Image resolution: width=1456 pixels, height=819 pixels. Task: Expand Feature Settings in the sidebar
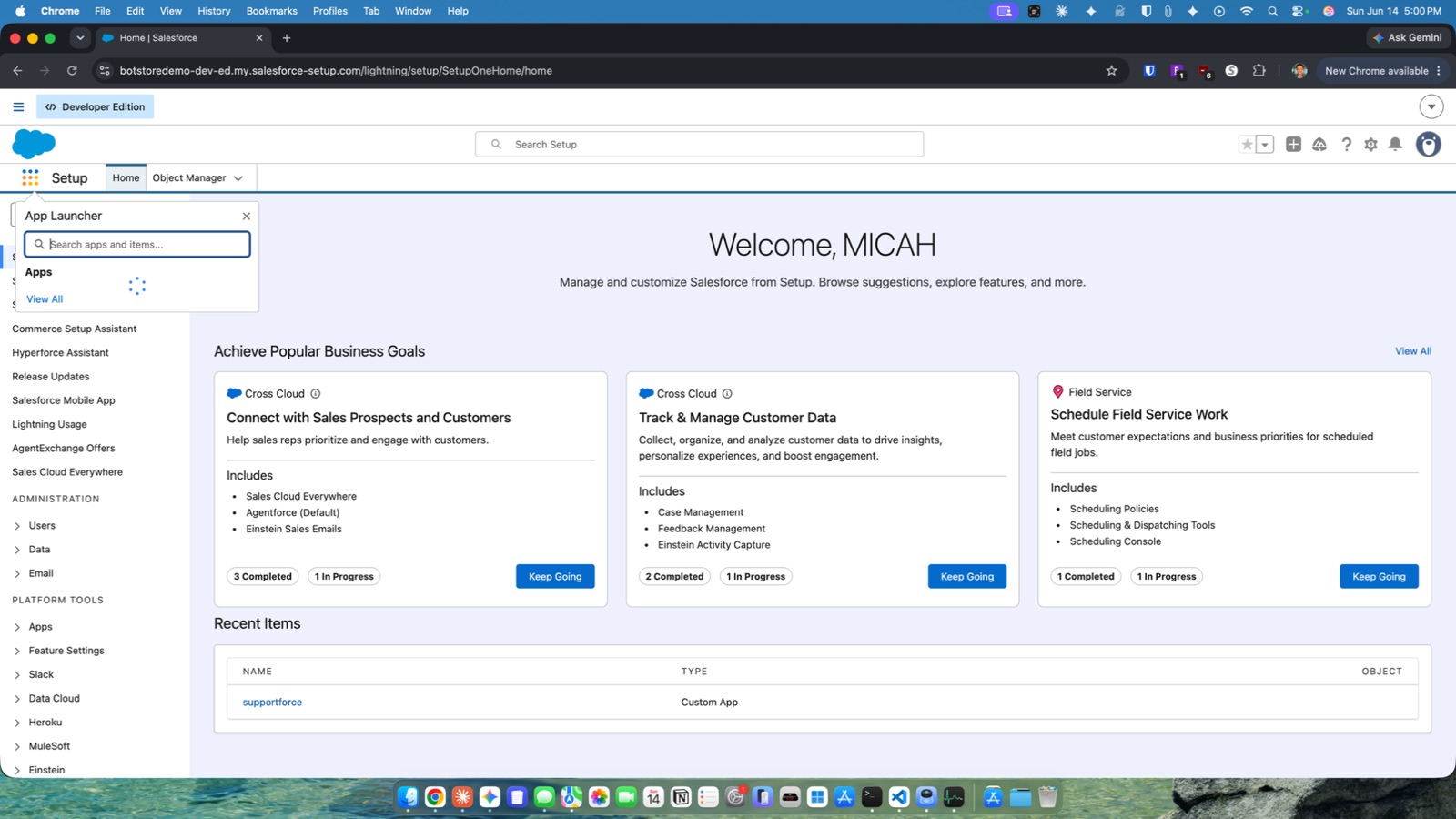pyautogui.click(x=17, y=651)
